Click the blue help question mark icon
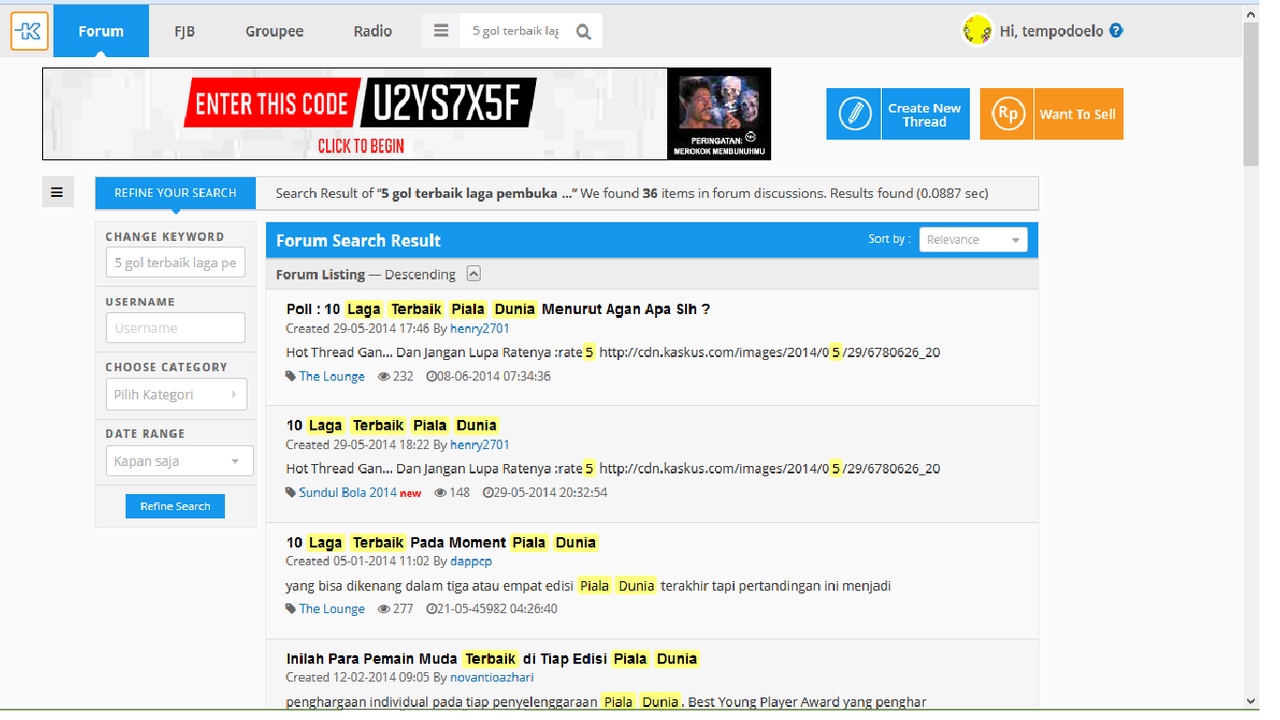Viewport: 1280px width, 720px height. pyautogui.click(x=1116, y=31)
